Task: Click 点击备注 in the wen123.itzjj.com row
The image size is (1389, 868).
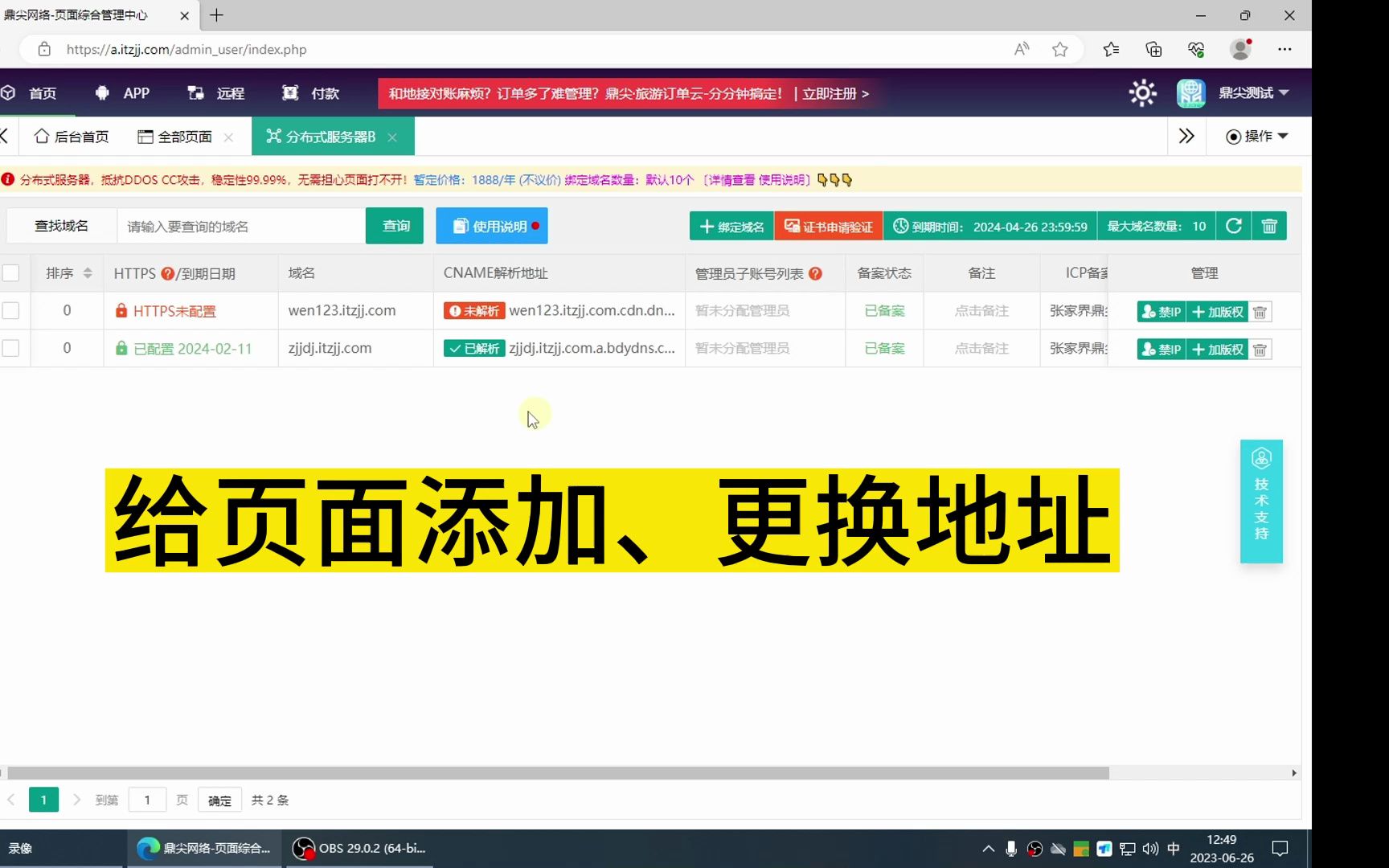Action: [x=981, y=311]
